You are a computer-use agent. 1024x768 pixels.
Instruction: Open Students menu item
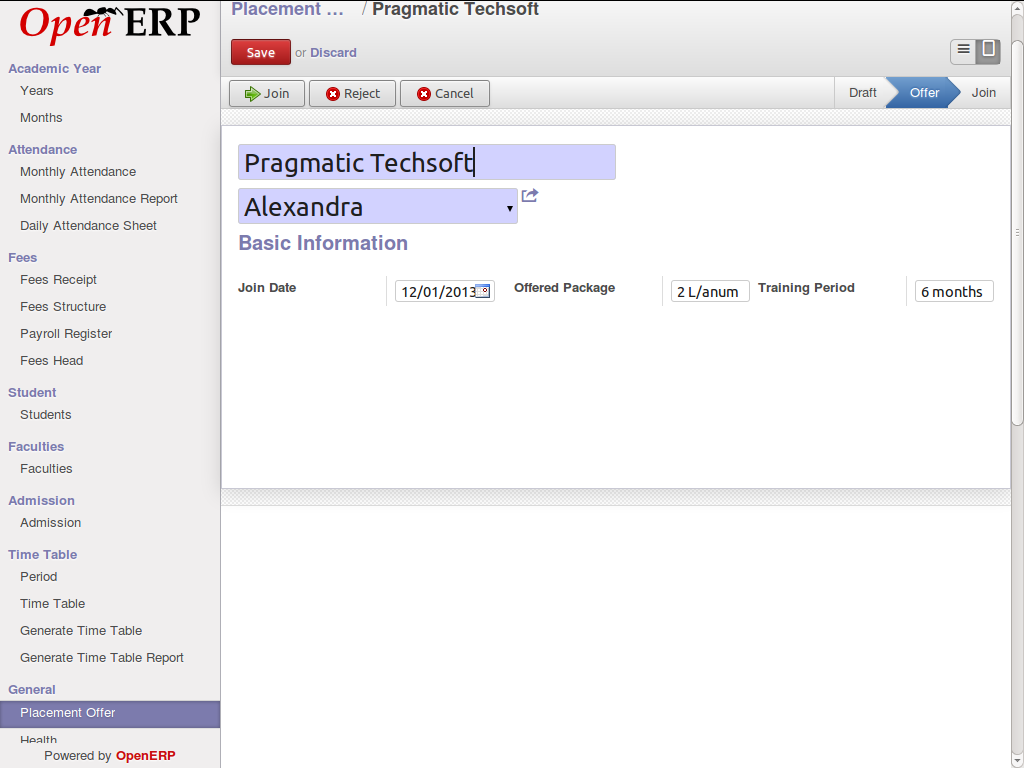pos(46,415)
